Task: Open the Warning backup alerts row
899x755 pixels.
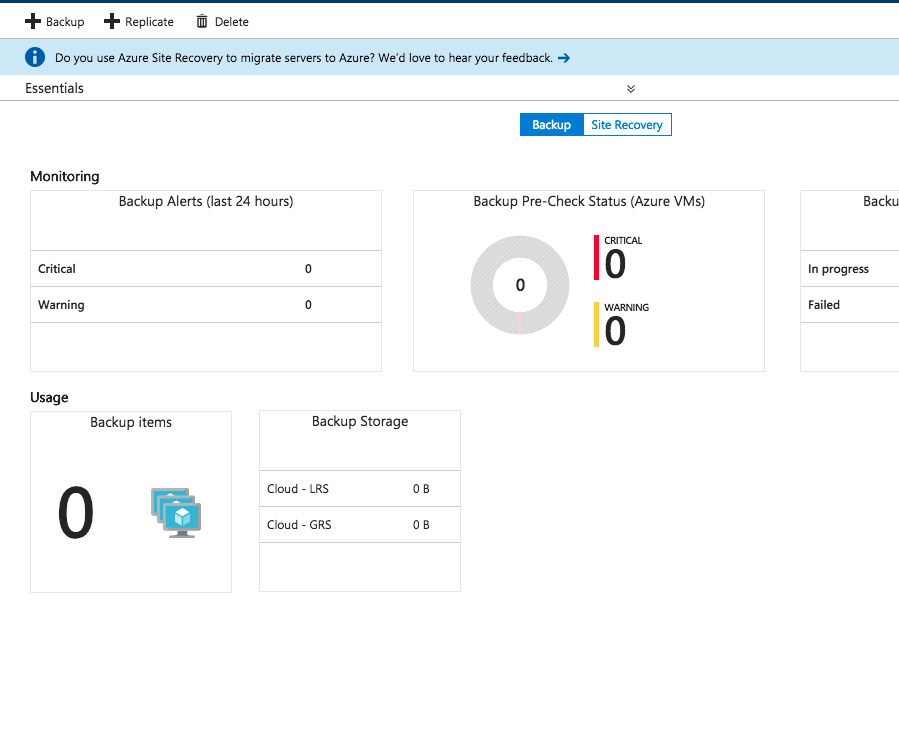Action: tap(206, 304)
